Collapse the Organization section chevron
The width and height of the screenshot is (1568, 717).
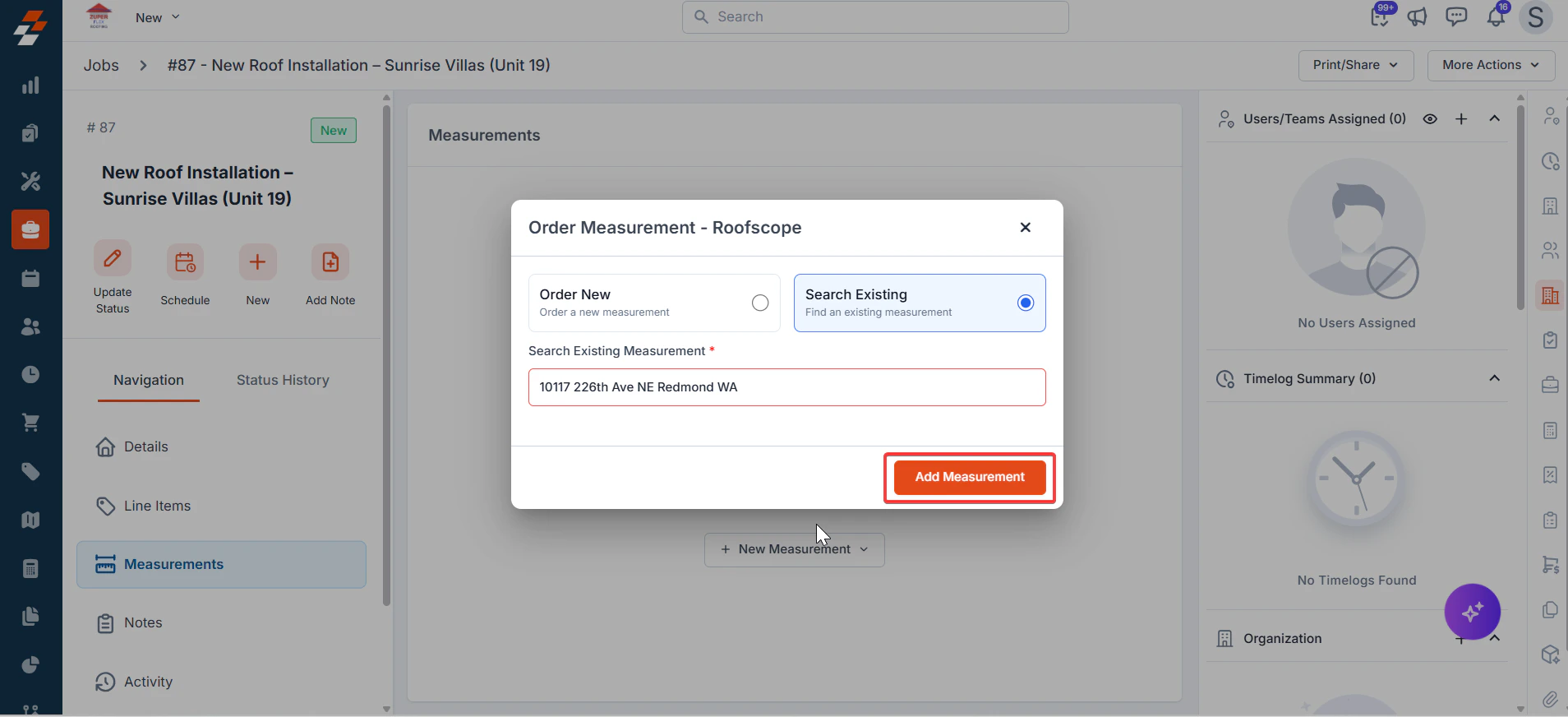click(x=1495, y=638)
